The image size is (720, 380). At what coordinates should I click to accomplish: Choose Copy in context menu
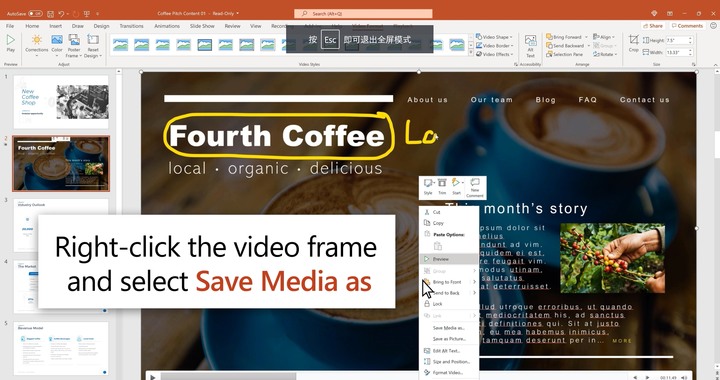coord(449,223)
